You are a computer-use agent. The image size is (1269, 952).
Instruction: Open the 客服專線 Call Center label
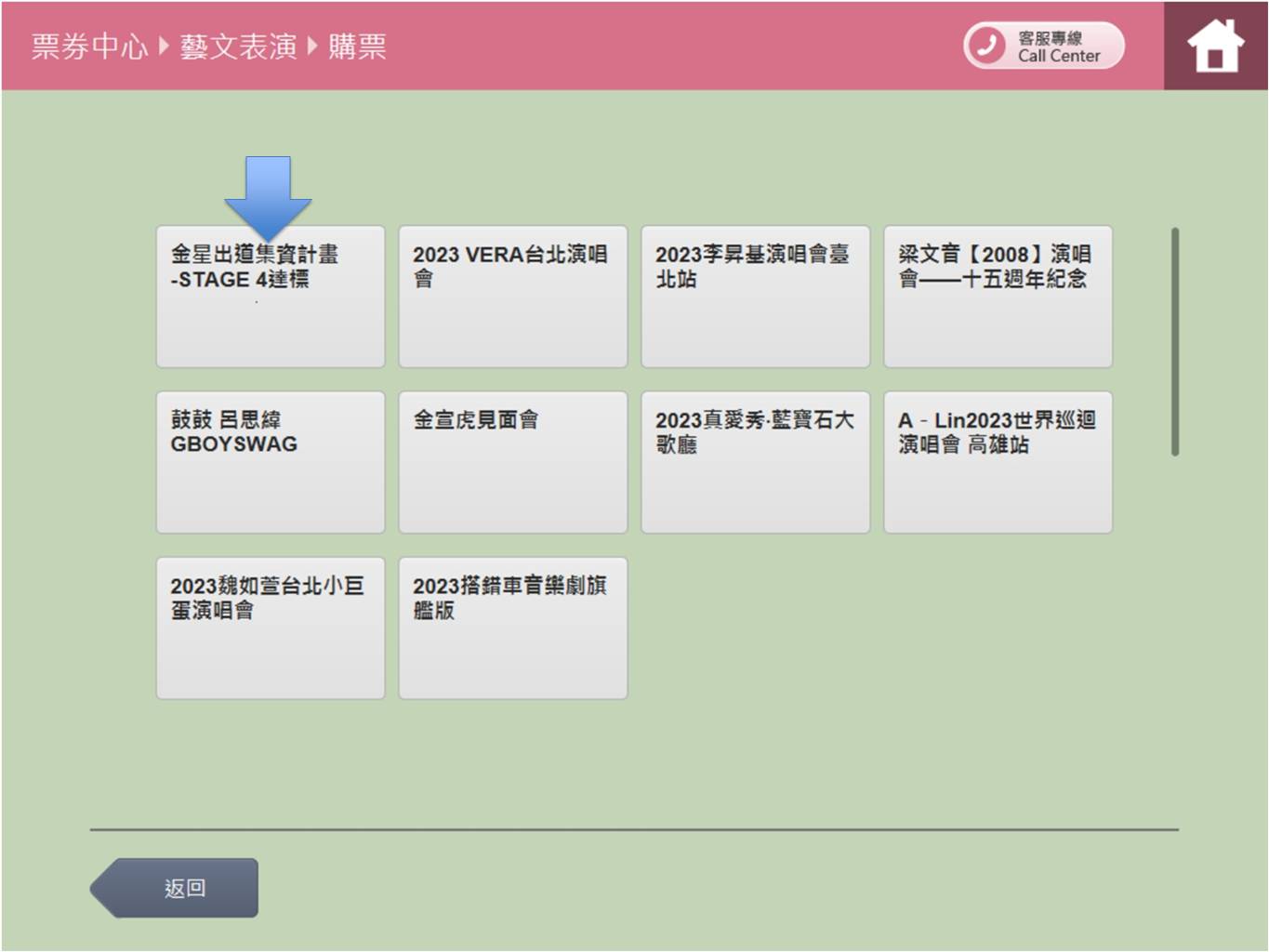[x=1058, y=46]
